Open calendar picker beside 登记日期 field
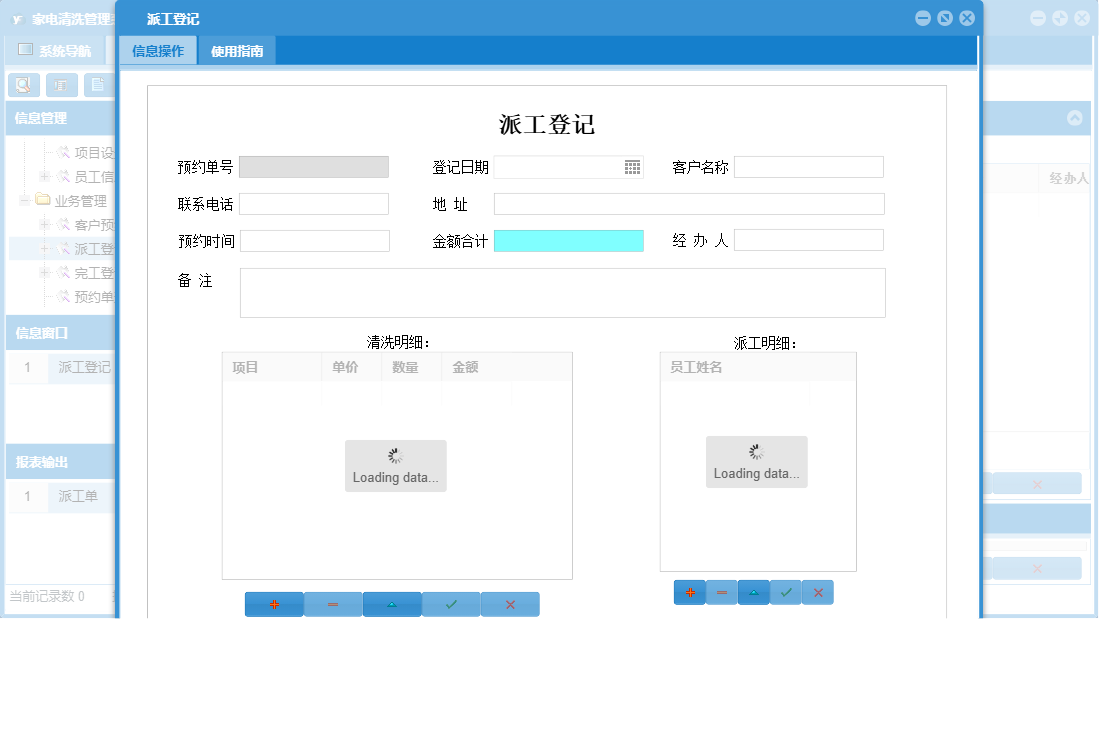The width and height of the screenshot is (1099, 735). [x=632, y=167]
